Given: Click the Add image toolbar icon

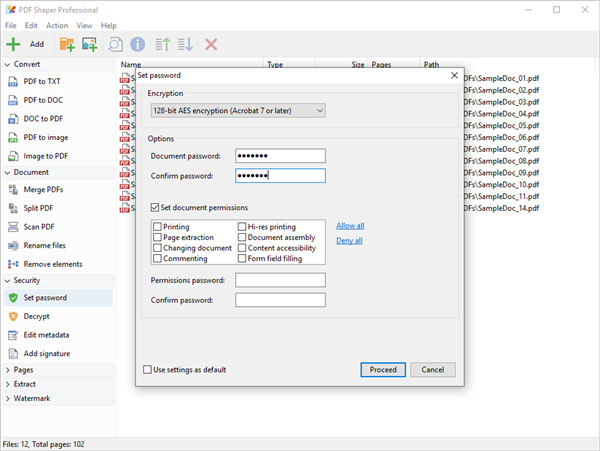Looking at the screenshot, I should [90, 44].
